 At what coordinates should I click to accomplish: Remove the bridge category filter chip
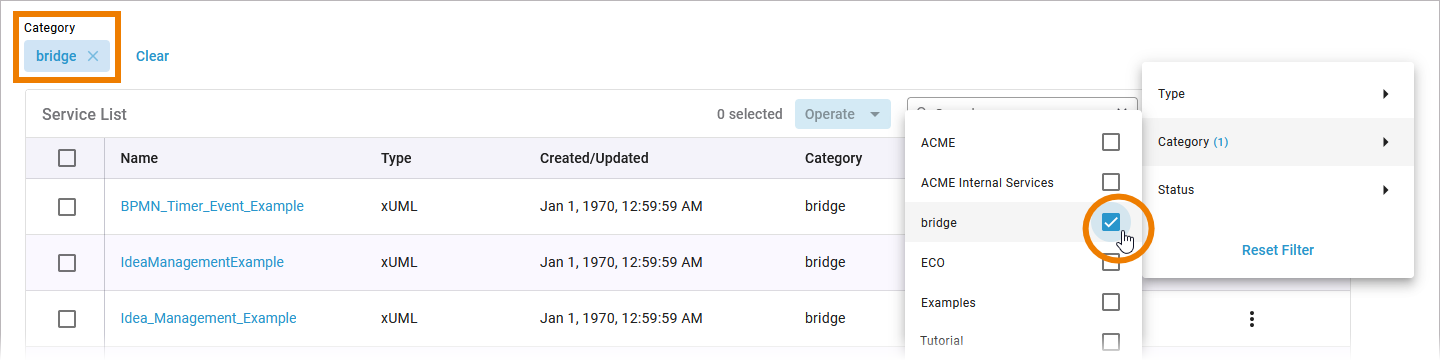(93, 56)
